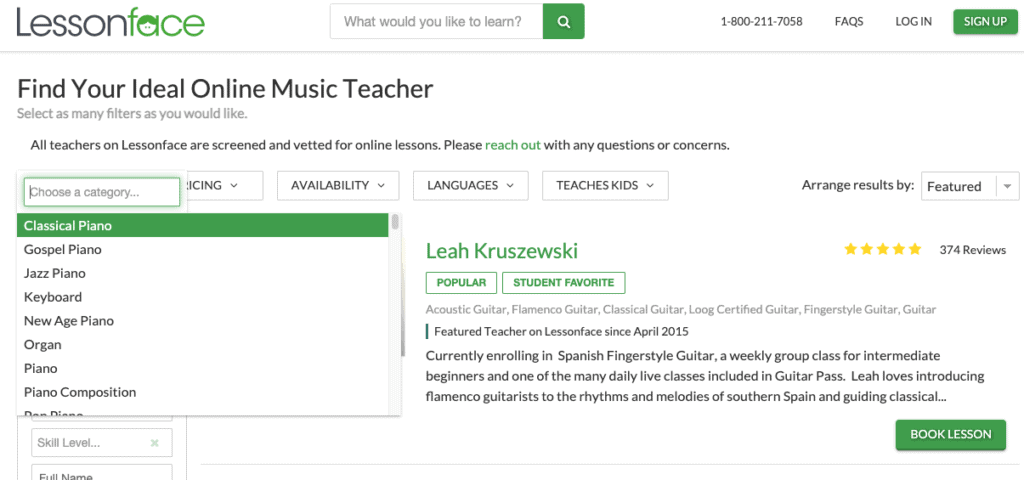Click the STUDENT FAVORITE badge

pyautogui.click(x=564, y=283)
